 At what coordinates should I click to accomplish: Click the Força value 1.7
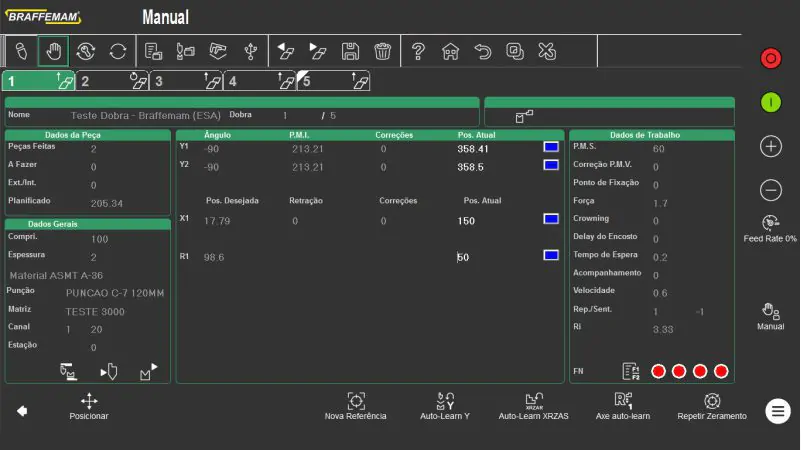(660, 203)
